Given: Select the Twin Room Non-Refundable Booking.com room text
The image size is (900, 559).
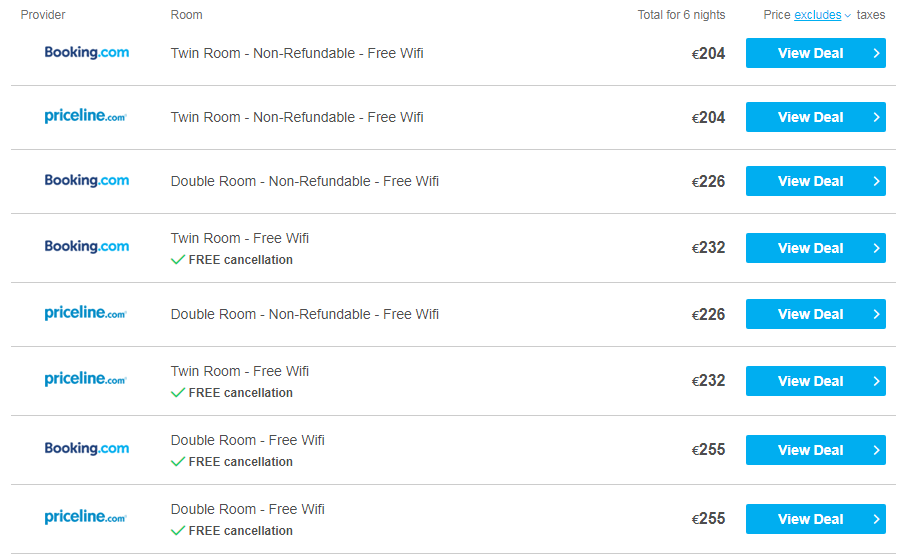Looking at the screenshot, I should point(297,53).
